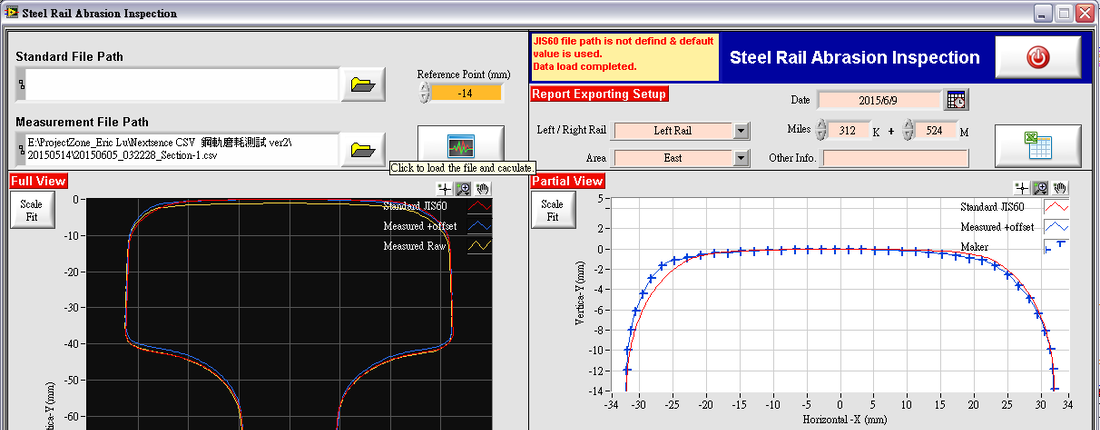The width and height of the screenshot is (1100, 430).
Task: Click the Date field showing 2015/6/9
Action: coord(879,100)
